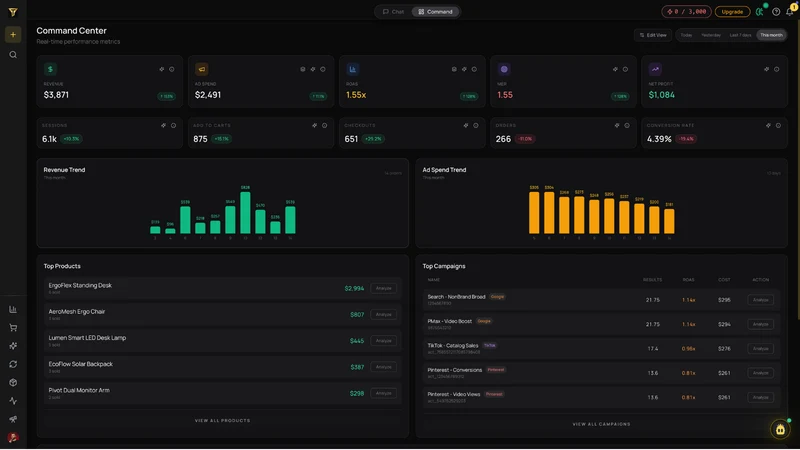Click the green status icon beside Upgrade
800x450 pixels.
coord(760,11)
